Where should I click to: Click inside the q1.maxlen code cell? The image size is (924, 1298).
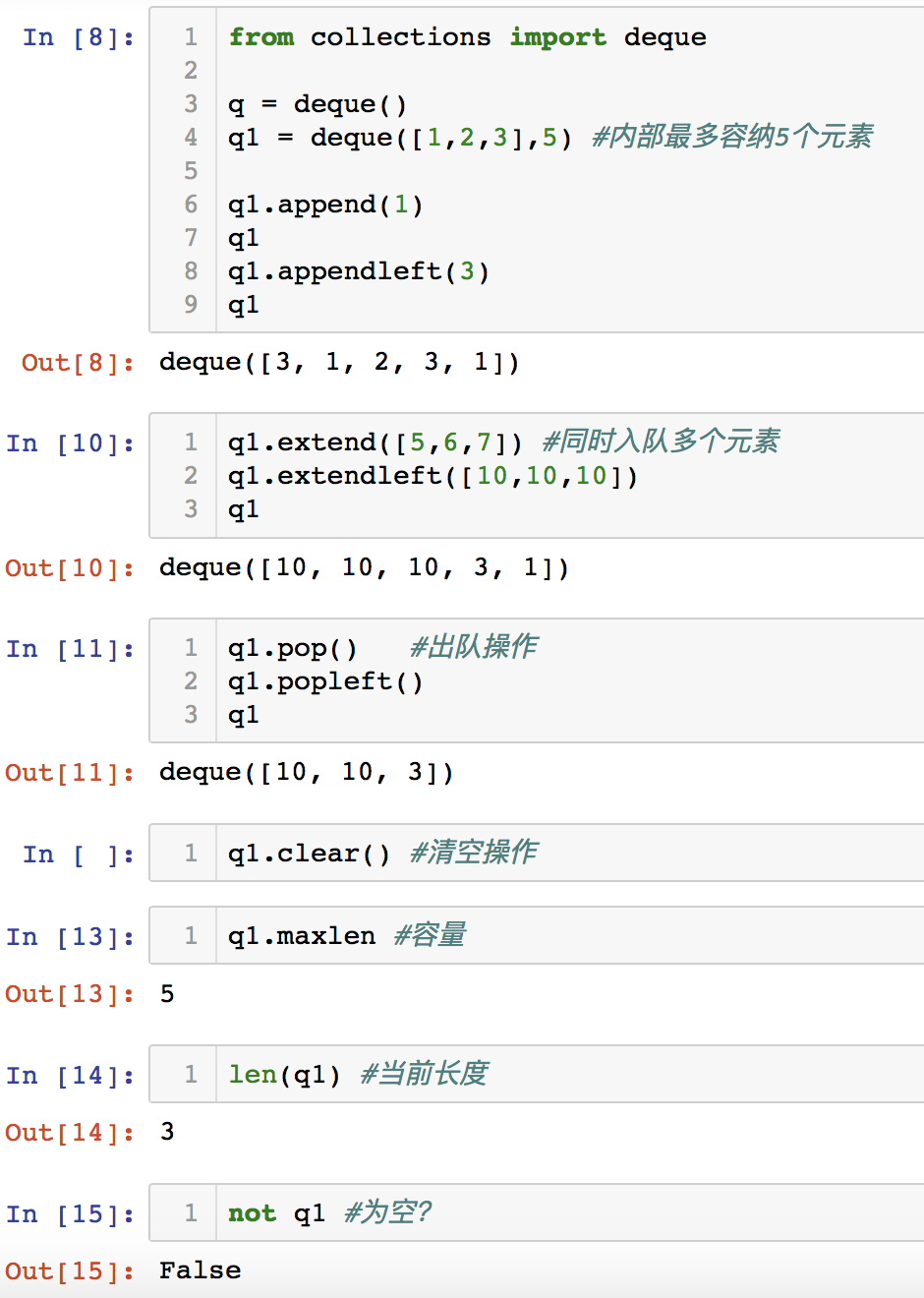click(x=570, y=935)
